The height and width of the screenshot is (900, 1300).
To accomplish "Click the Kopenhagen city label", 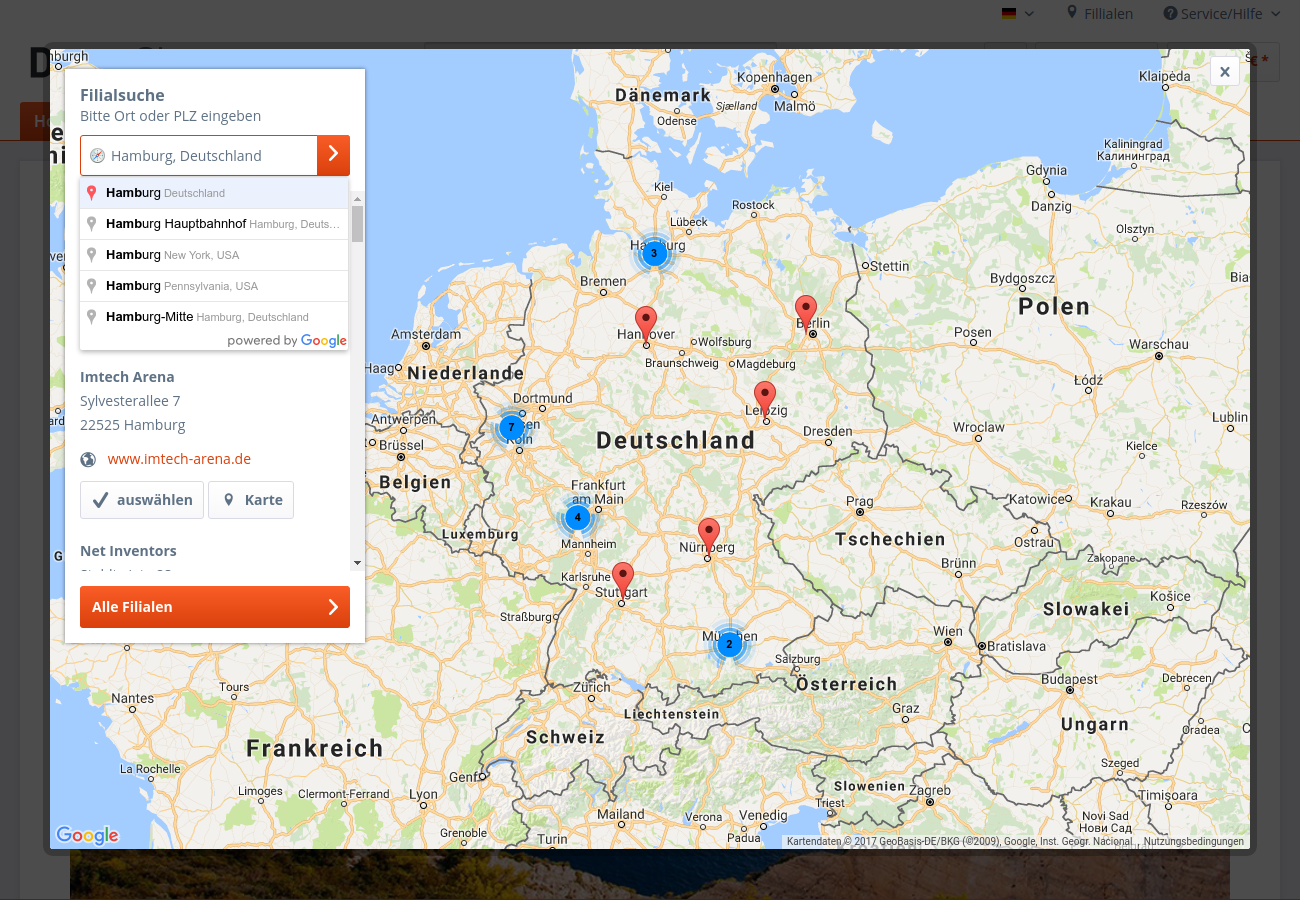I will pyautogui.click(x=775, y=77).
